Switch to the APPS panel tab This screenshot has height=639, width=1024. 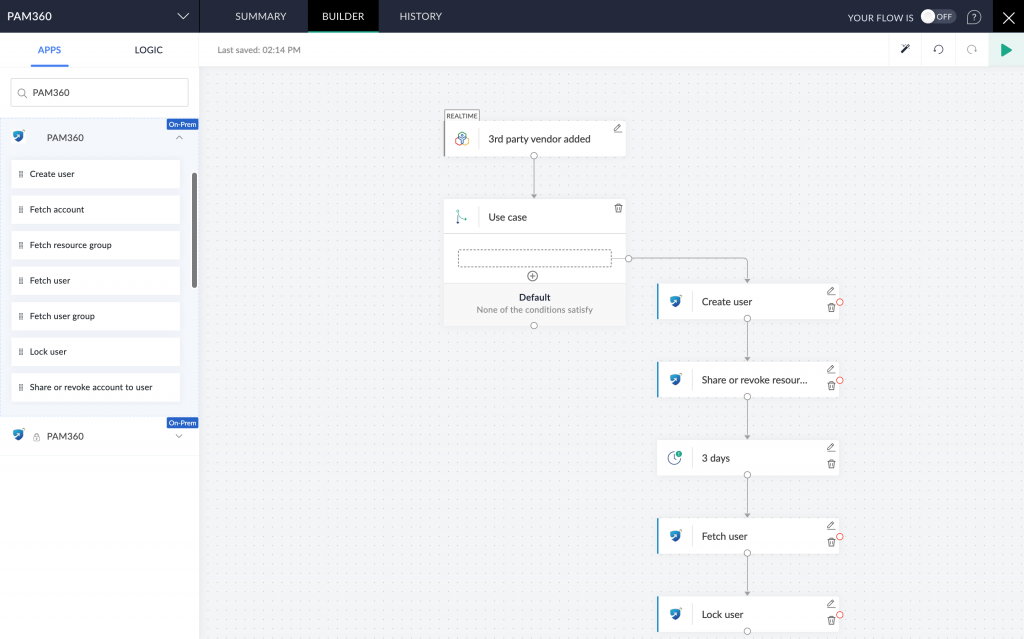pos(49,50)
